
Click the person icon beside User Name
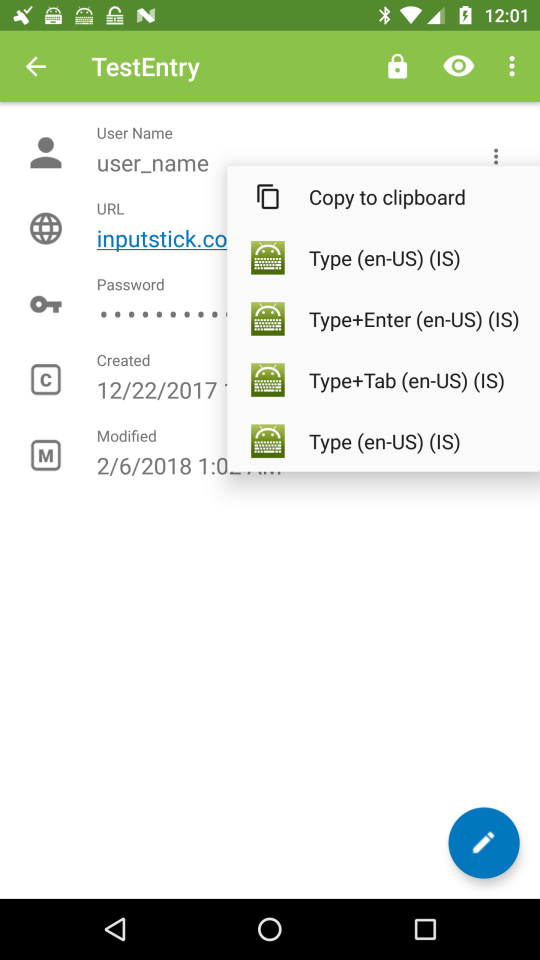[x=46, y=153]
